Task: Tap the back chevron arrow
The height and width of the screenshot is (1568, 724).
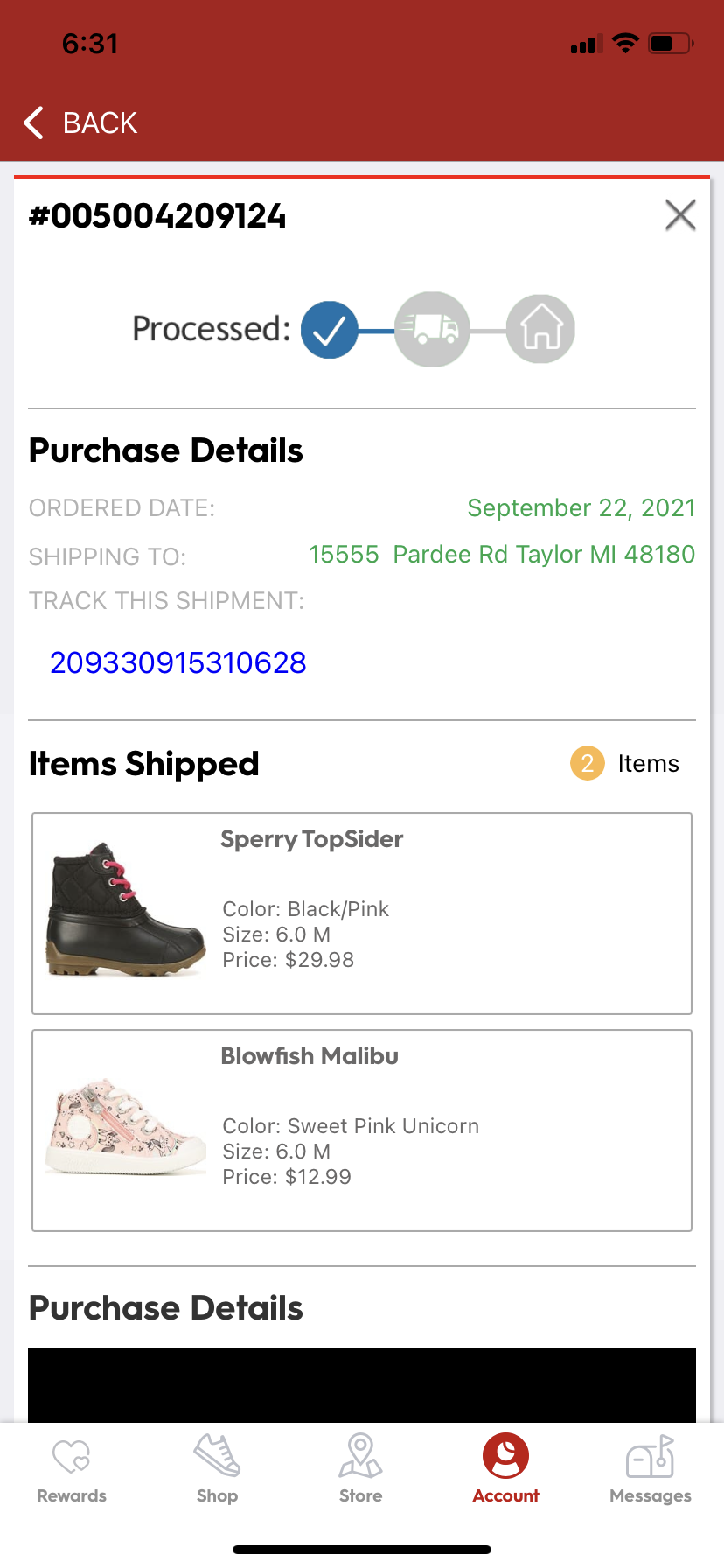Action: point(34,123)
